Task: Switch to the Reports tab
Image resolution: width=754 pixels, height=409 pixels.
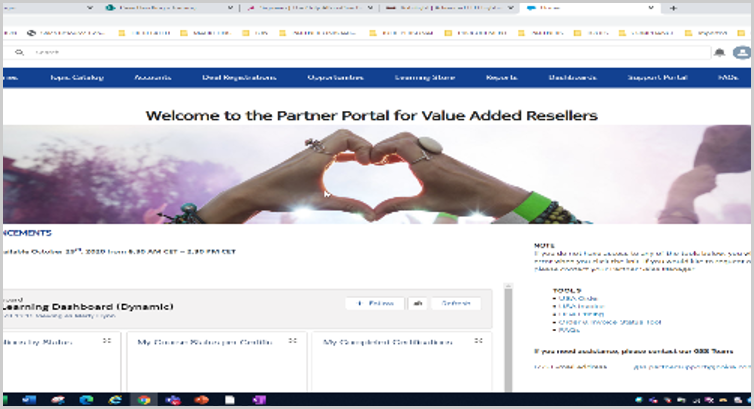Action: coord(501,78)
